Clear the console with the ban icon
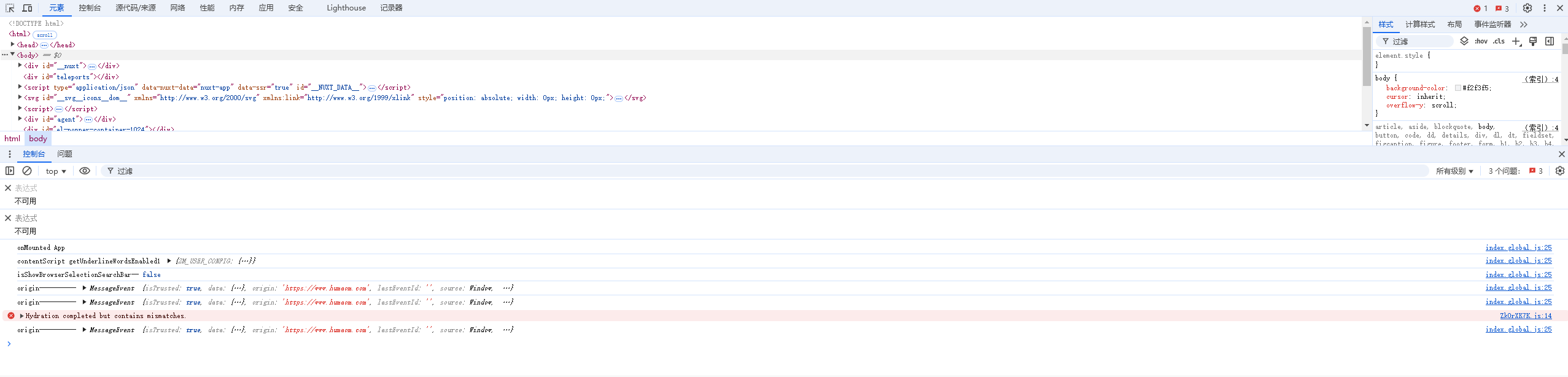The height and width of the screenshot is (377, 1568). click(27, 171)
